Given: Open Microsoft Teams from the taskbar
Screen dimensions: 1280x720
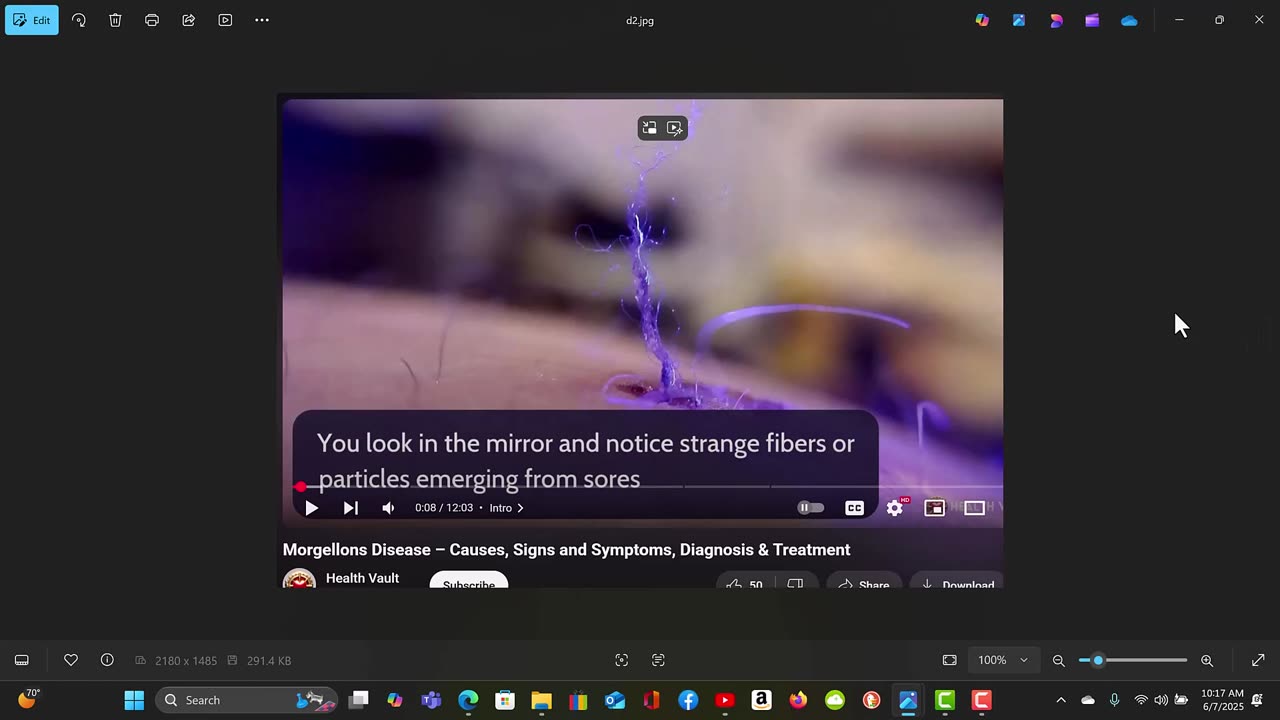Looking at the screenshot, I should pos(431,700).
